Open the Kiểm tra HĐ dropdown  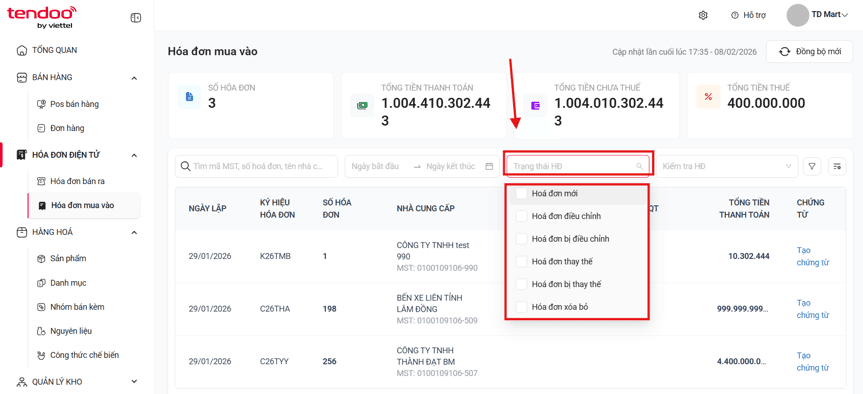(727, 166)
